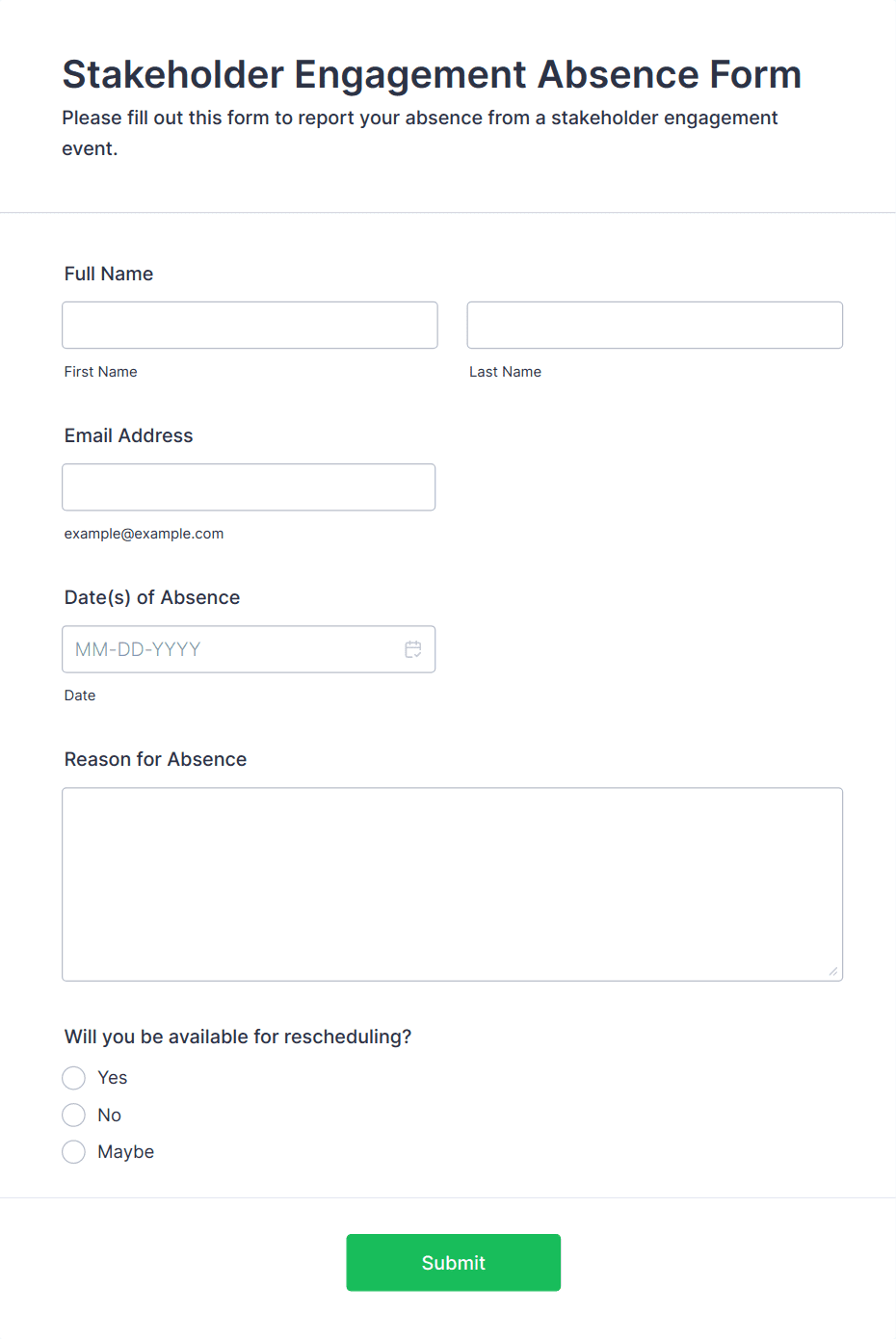Click the rescheduling availability question text
Screen dimensions: 896x1339
pos(238,1037)
